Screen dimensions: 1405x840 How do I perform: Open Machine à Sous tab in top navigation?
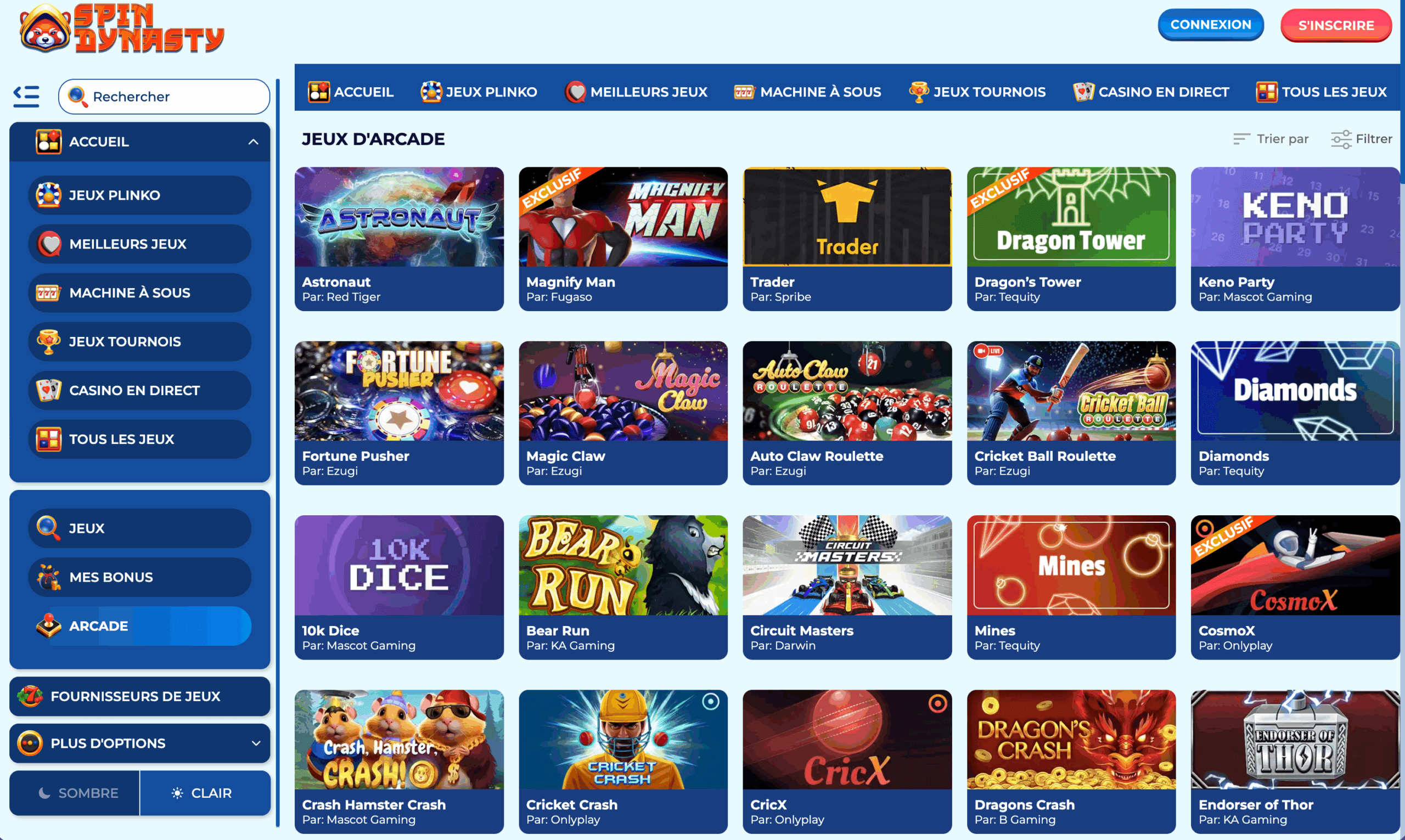coord(807,92)
